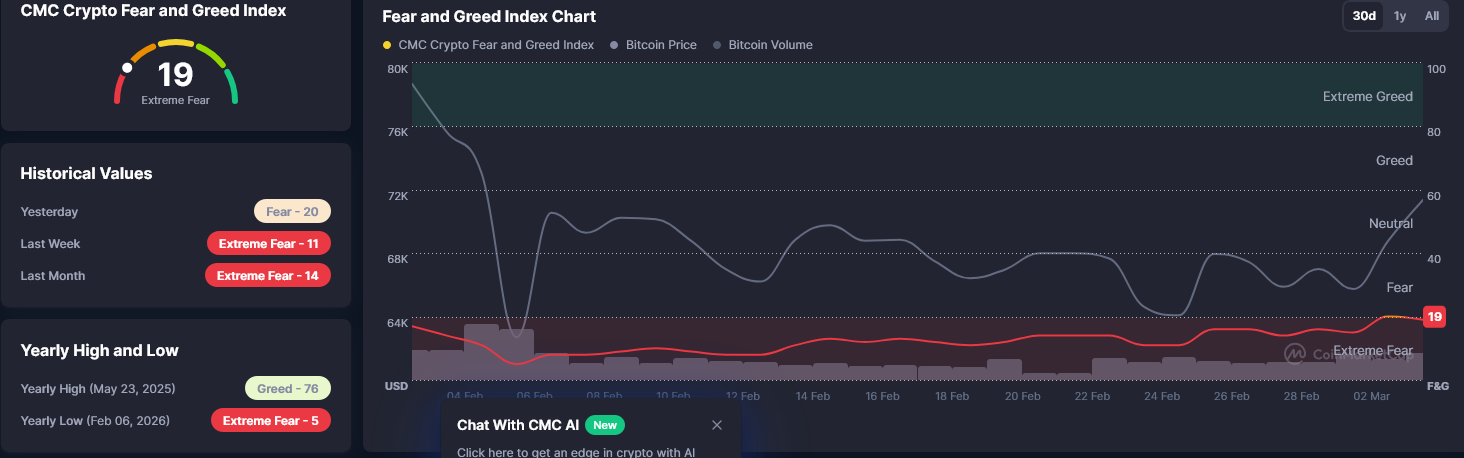Click the USD axis unit label
This screenshot has height=458, width=1464.
click(x=396, y=386)
